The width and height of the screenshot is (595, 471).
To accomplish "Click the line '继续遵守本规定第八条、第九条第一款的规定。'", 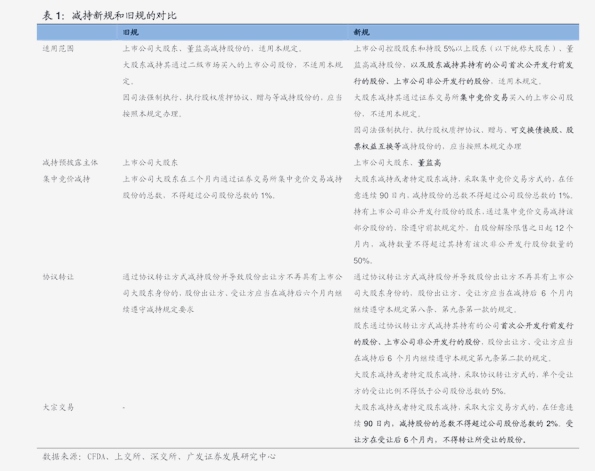I will coord(436,310).
